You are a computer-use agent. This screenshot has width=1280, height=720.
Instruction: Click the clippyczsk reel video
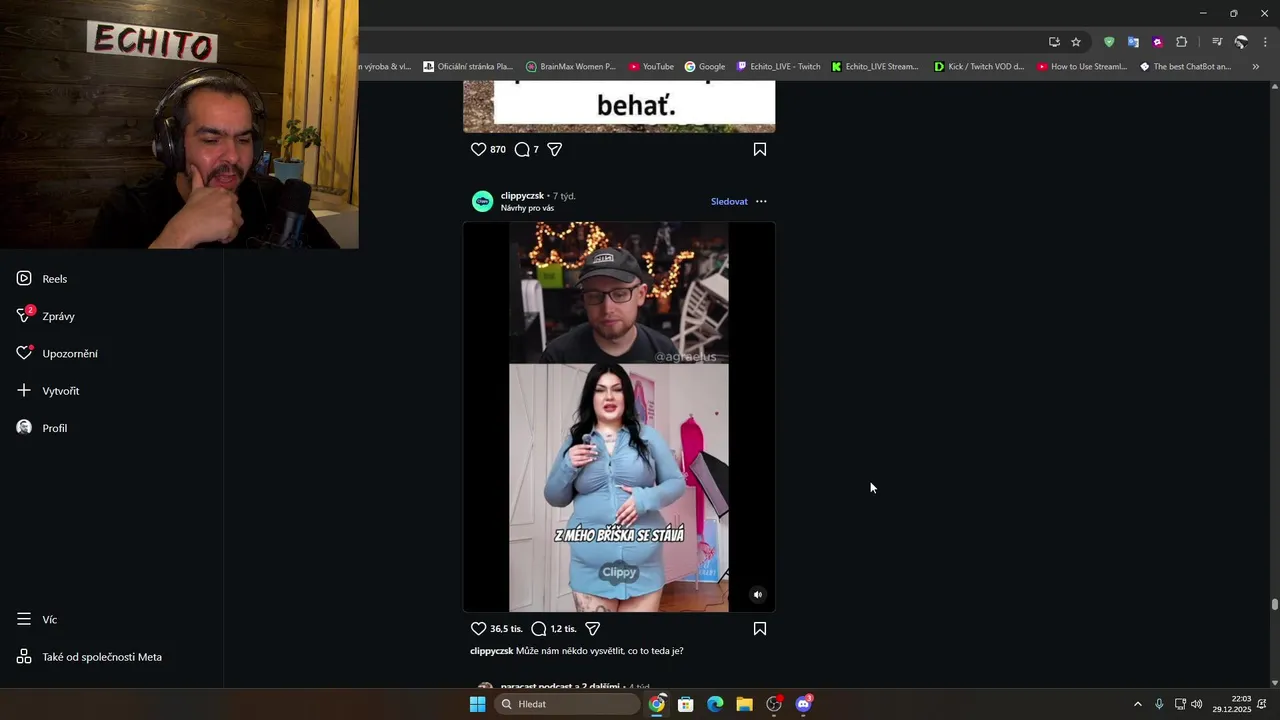619,416
